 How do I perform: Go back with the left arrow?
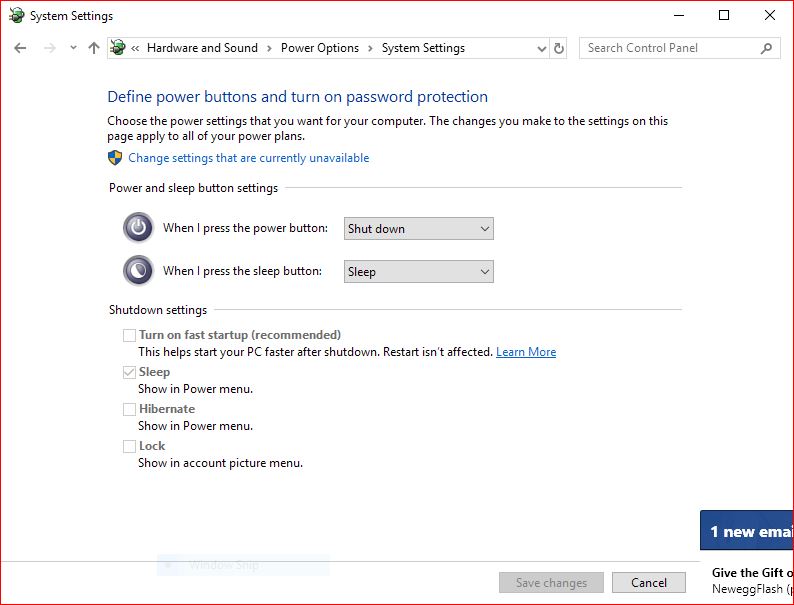(20, 48)
